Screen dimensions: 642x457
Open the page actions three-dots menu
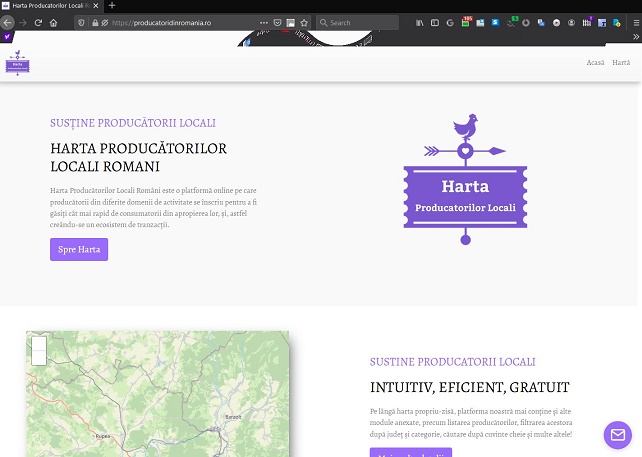tap(264, 22)
